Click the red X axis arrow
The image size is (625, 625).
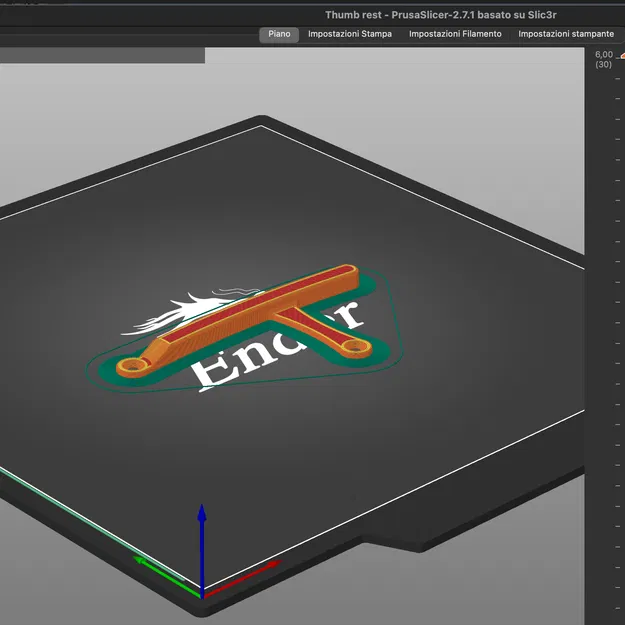click(x=243, y=578)
